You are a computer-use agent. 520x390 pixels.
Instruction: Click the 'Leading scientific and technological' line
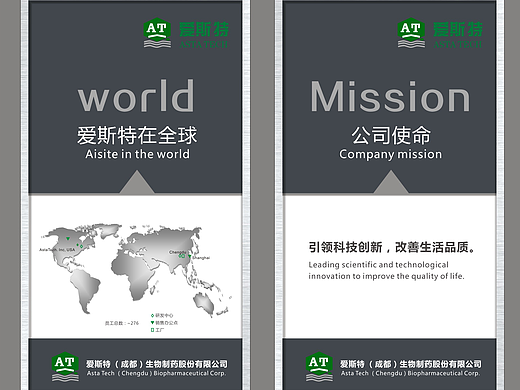[378, 265]
